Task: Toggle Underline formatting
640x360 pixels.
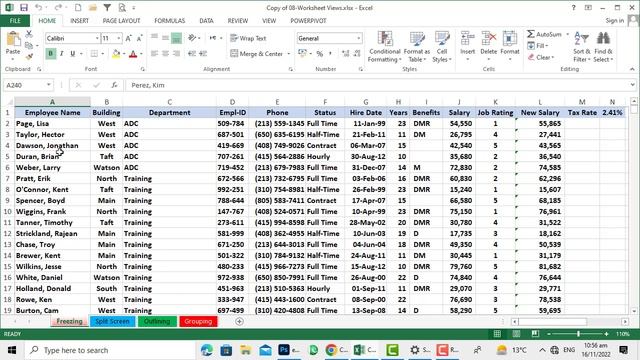Action: 73,53
